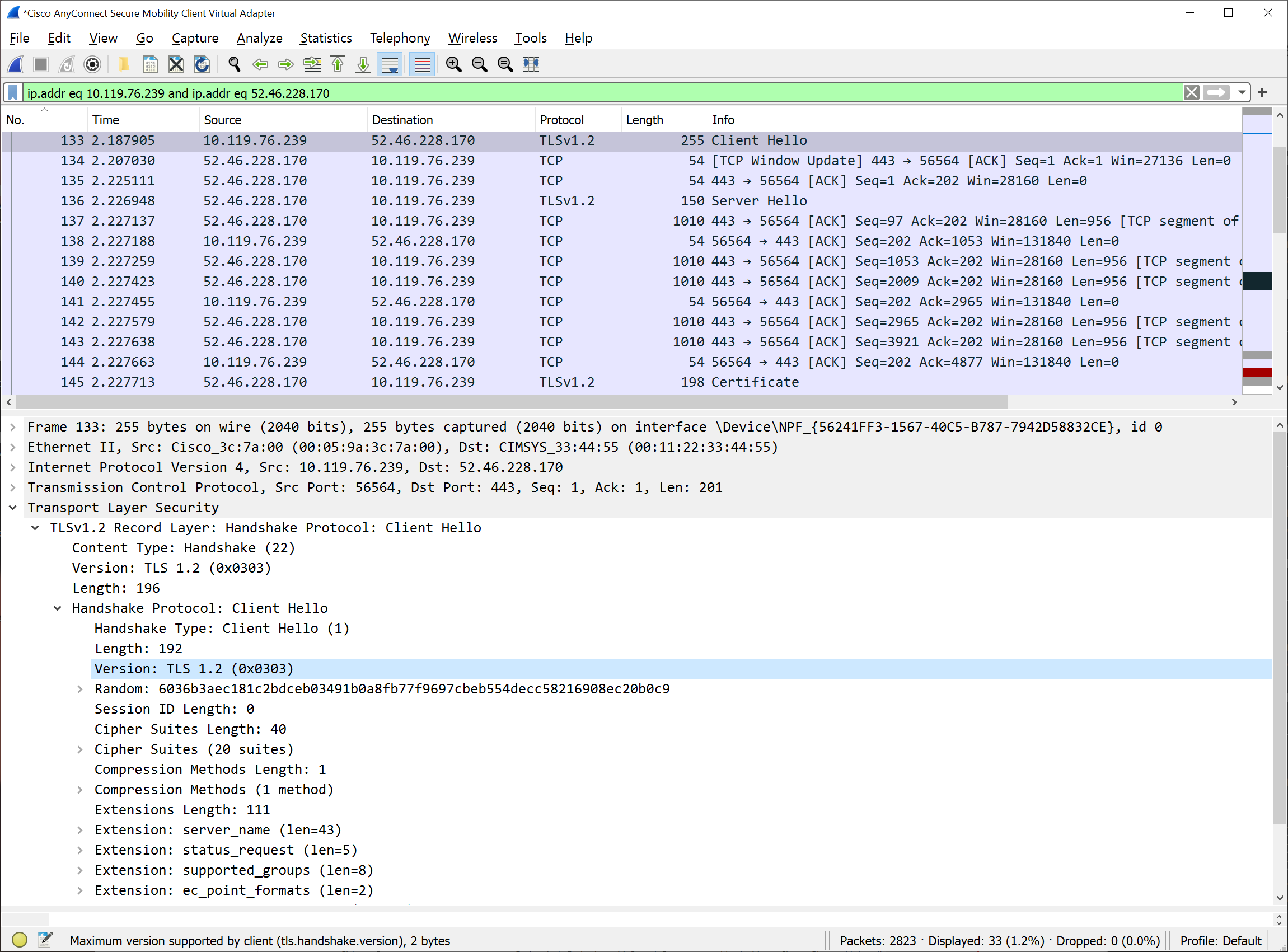Open the Telephony menu
Viewport: 1288px width, 952px height.
400,38
